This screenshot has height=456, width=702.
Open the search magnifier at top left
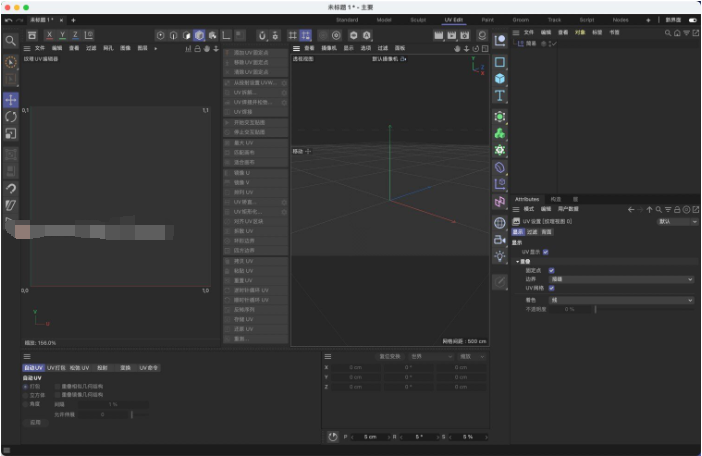(10, 41)
